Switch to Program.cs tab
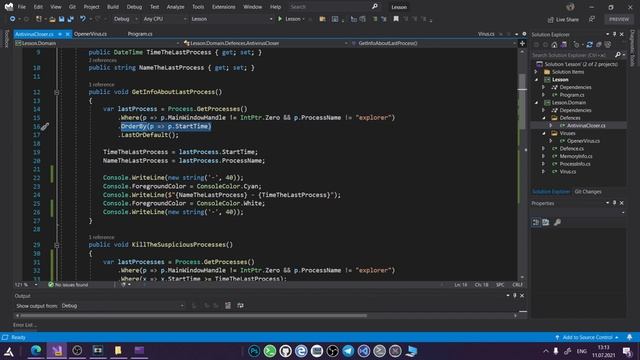 140,34
